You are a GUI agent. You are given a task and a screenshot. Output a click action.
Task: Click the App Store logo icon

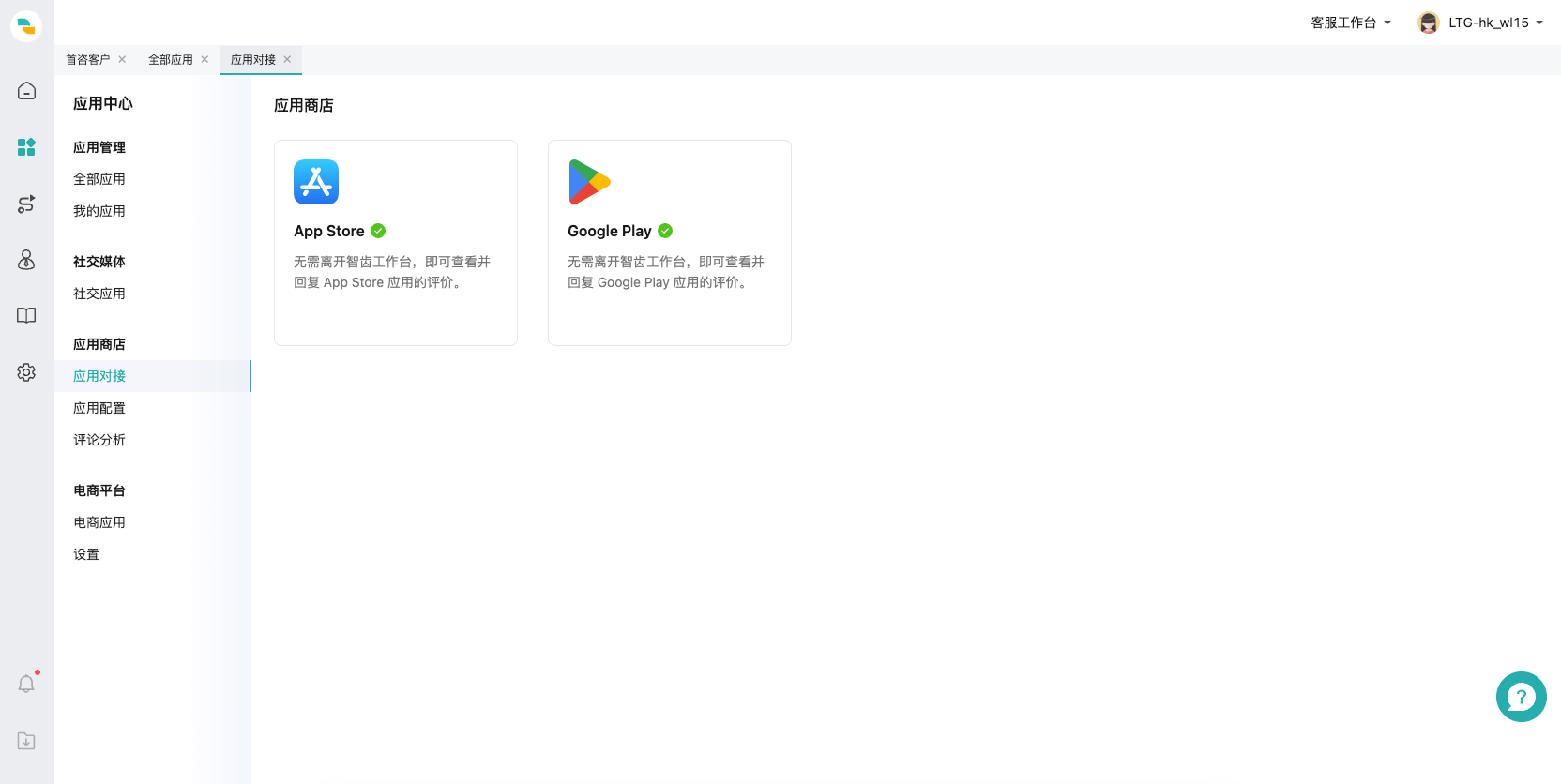point(316,182)
